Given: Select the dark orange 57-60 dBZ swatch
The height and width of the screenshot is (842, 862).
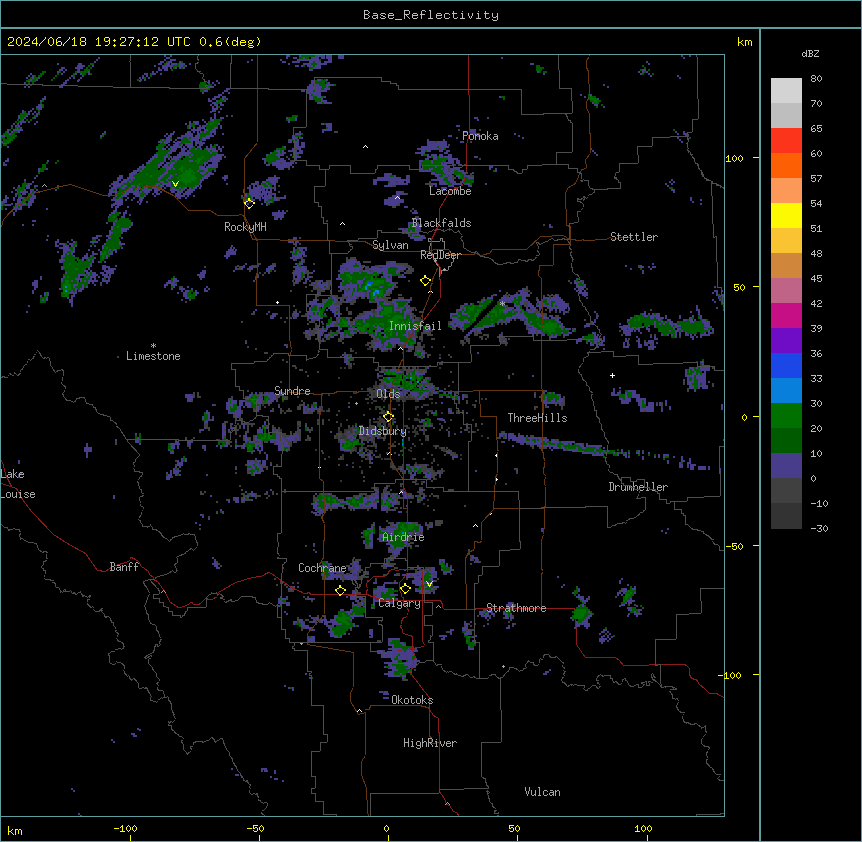Looking at the screenshot, I should point(786,165).
